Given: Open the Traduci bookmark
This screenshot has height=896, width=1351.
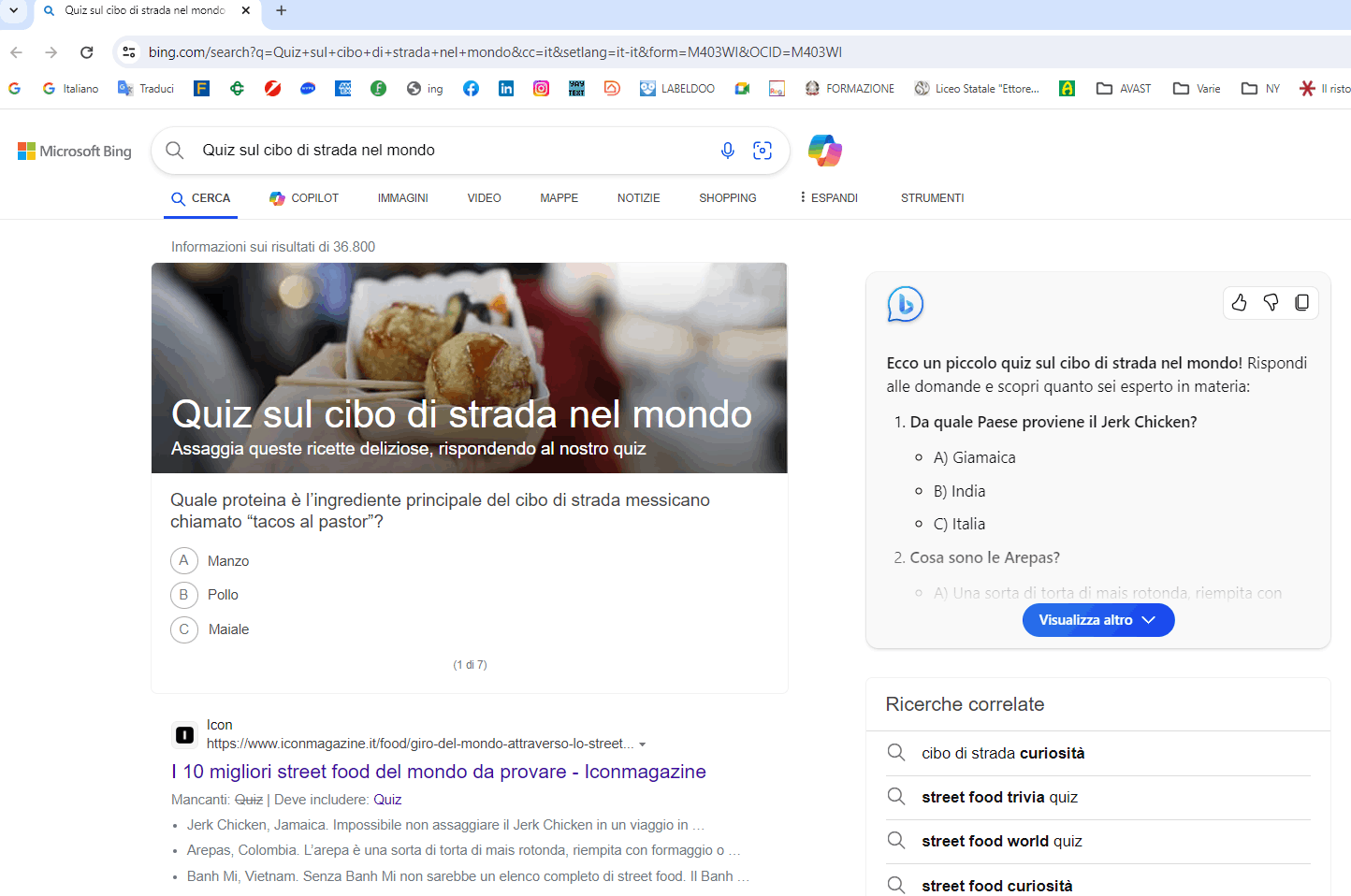Looking at the screenshot, I should click(x=146, y=88).
